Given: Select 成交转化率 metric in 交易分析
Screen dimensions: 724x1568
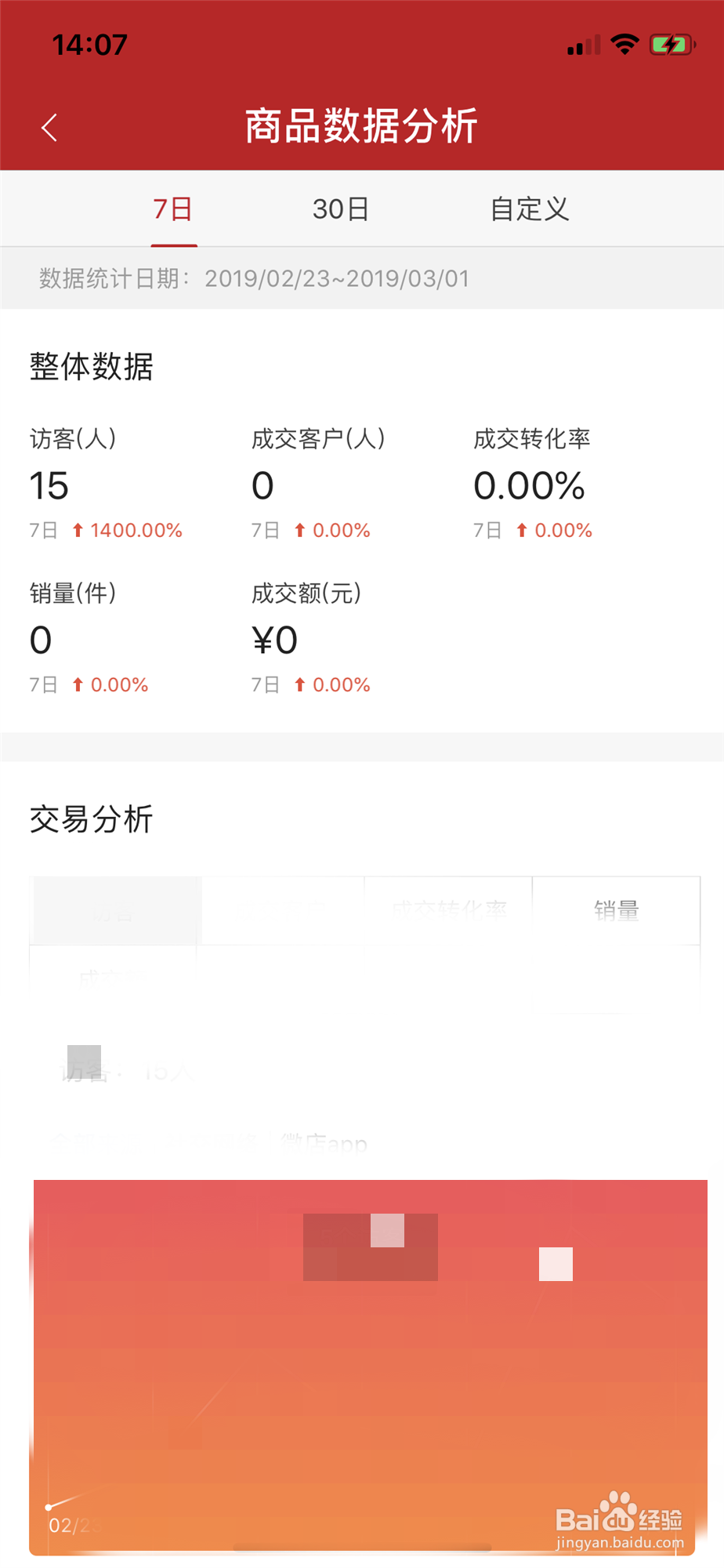Looking at the screenshot, I should (x=449, y=910).
